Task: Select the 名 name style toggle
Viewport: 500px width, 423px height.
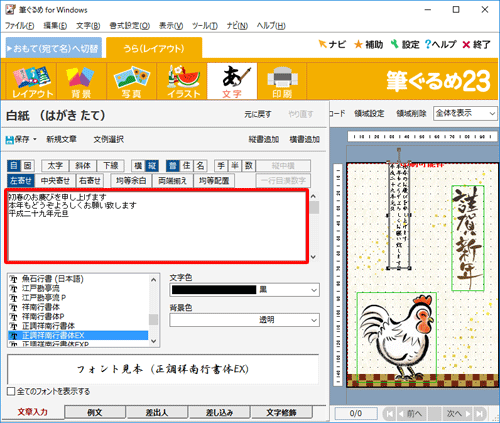Action: coord(200,166)
